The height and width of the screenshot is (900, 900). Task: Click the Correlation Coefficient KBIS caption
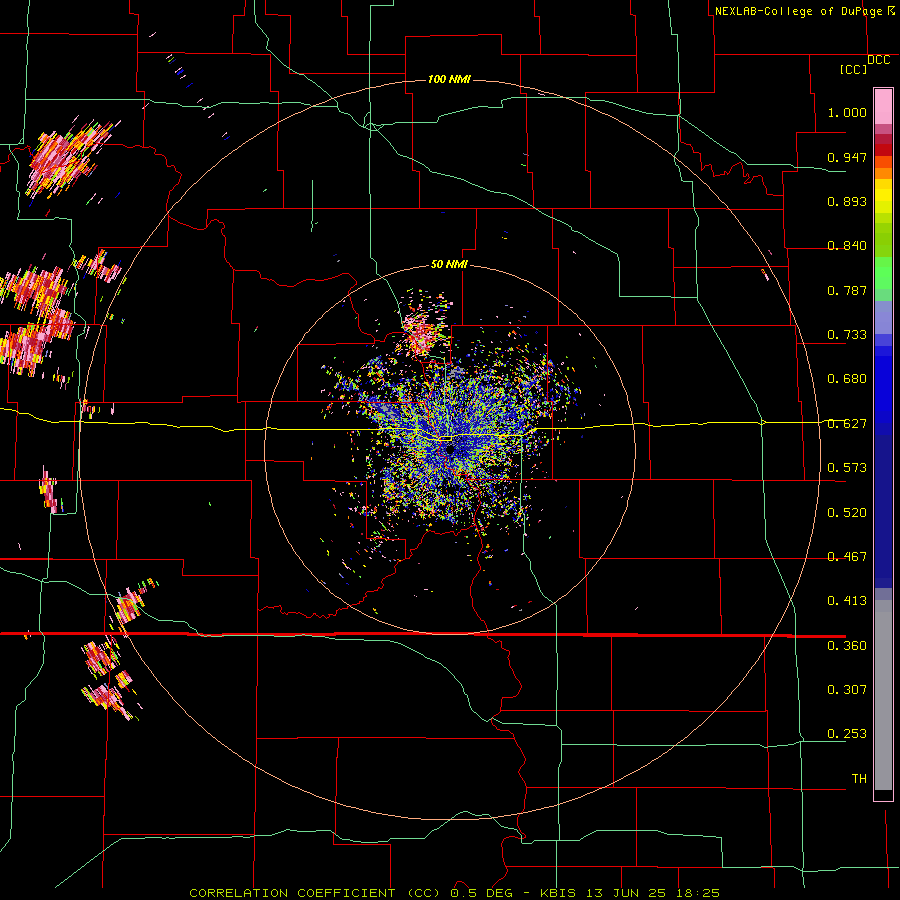click(x=454, y=893)
